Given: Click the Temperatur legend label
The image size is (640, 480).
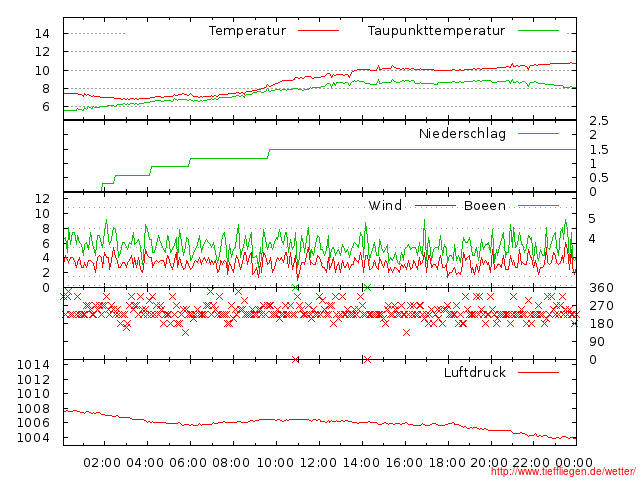Looking at the screenshot, I should (247, 31).
